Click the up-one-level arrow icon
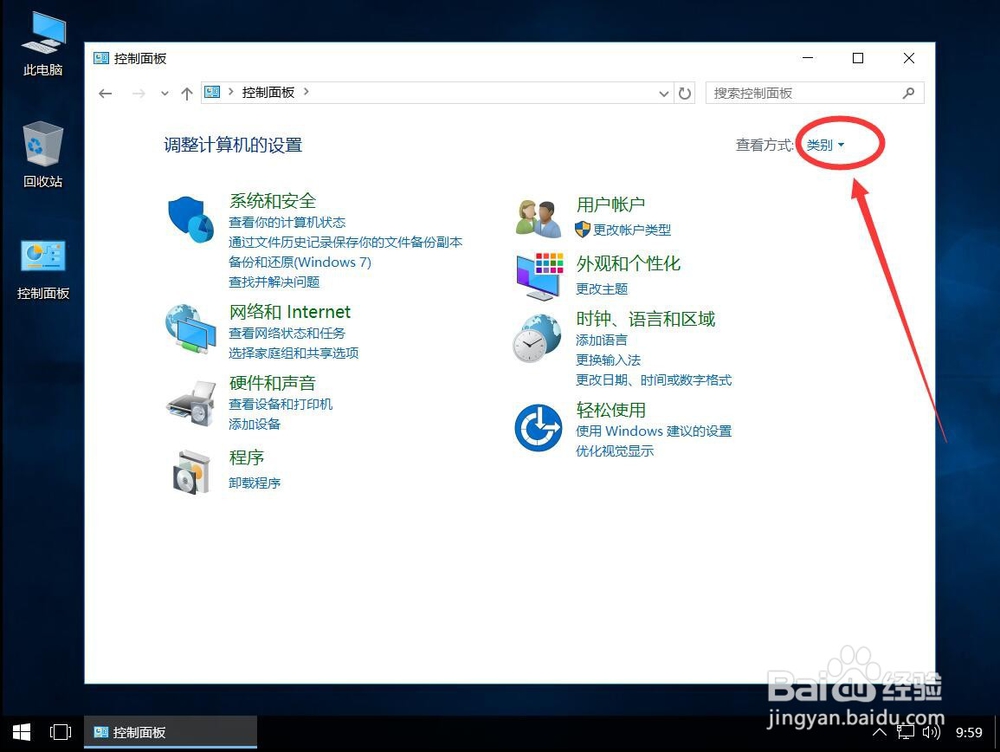Image resolution: width=1000 pixels, height=752 pixels. tap(186, 93)
